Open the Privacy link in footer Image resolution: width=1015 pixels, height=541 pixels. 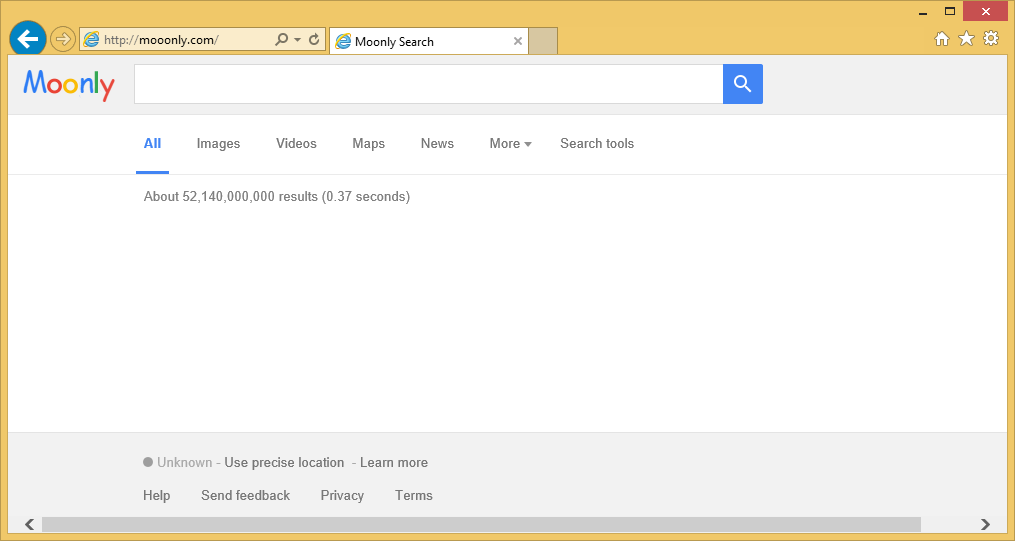pos(342,496)
